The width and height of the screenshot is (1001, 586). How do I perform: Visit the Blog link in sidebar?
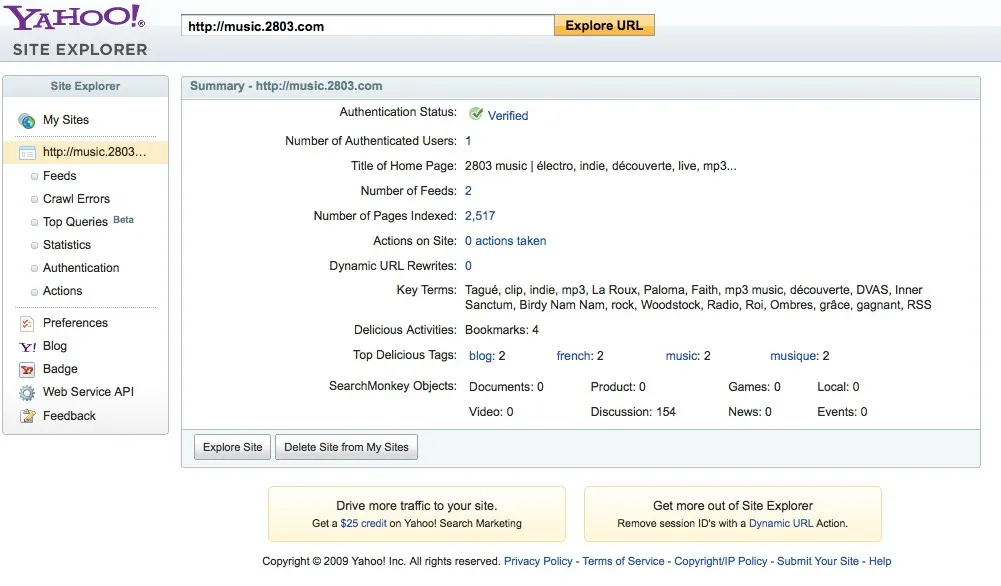click(55, 345)
